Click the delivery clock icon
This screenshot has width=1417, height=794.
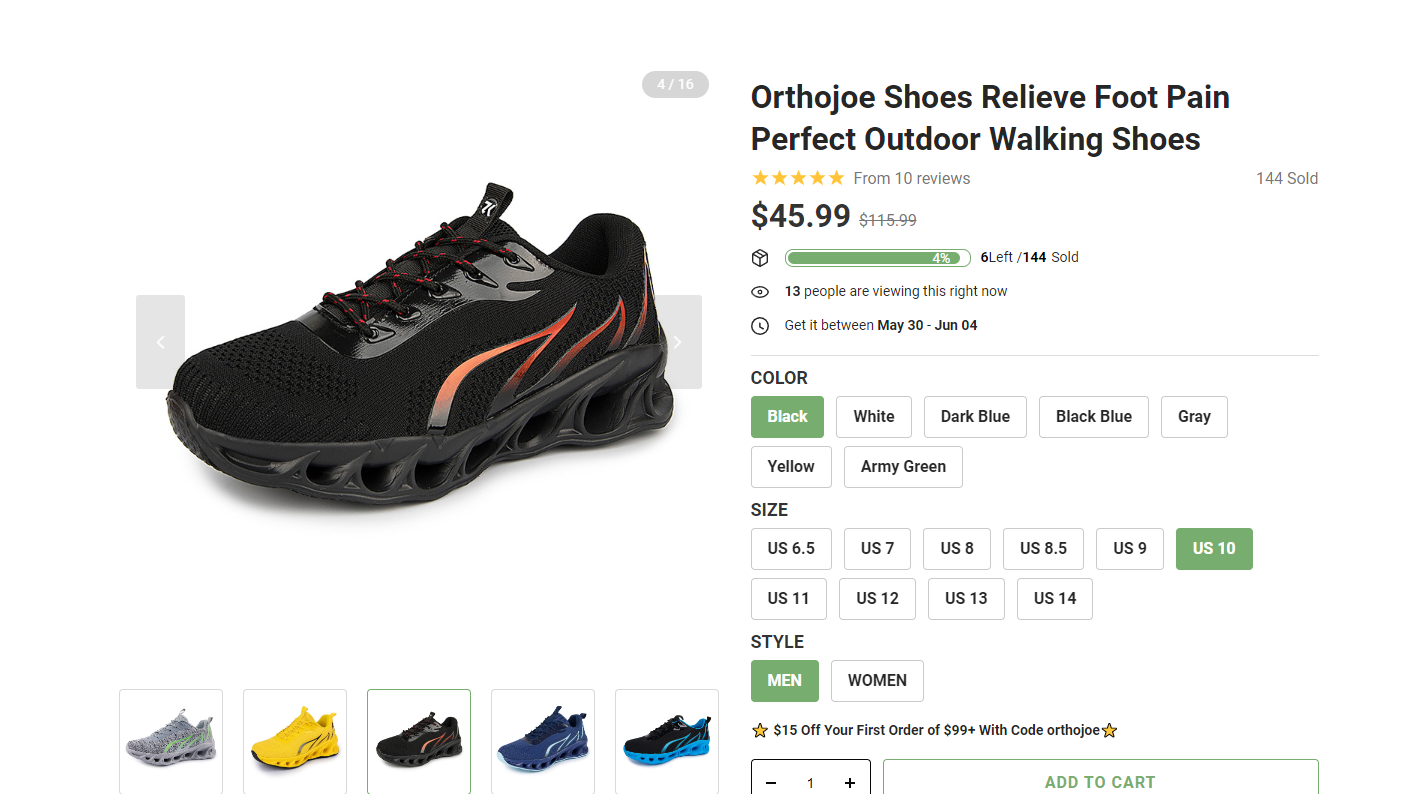(x=760, y=326)
